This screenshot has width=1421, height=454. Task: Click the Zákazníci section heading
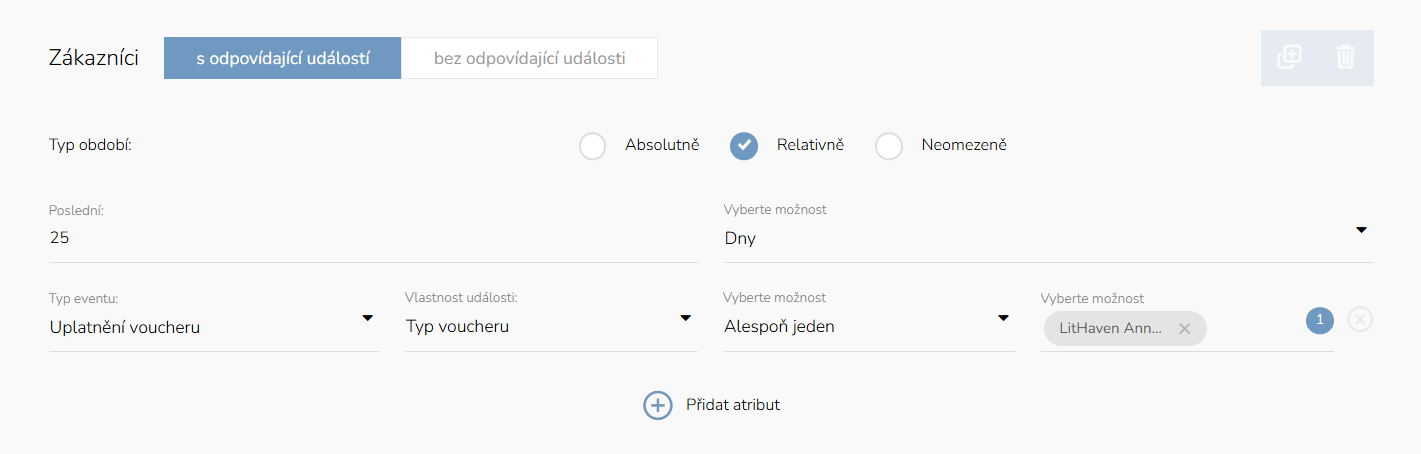coord(93,58)
